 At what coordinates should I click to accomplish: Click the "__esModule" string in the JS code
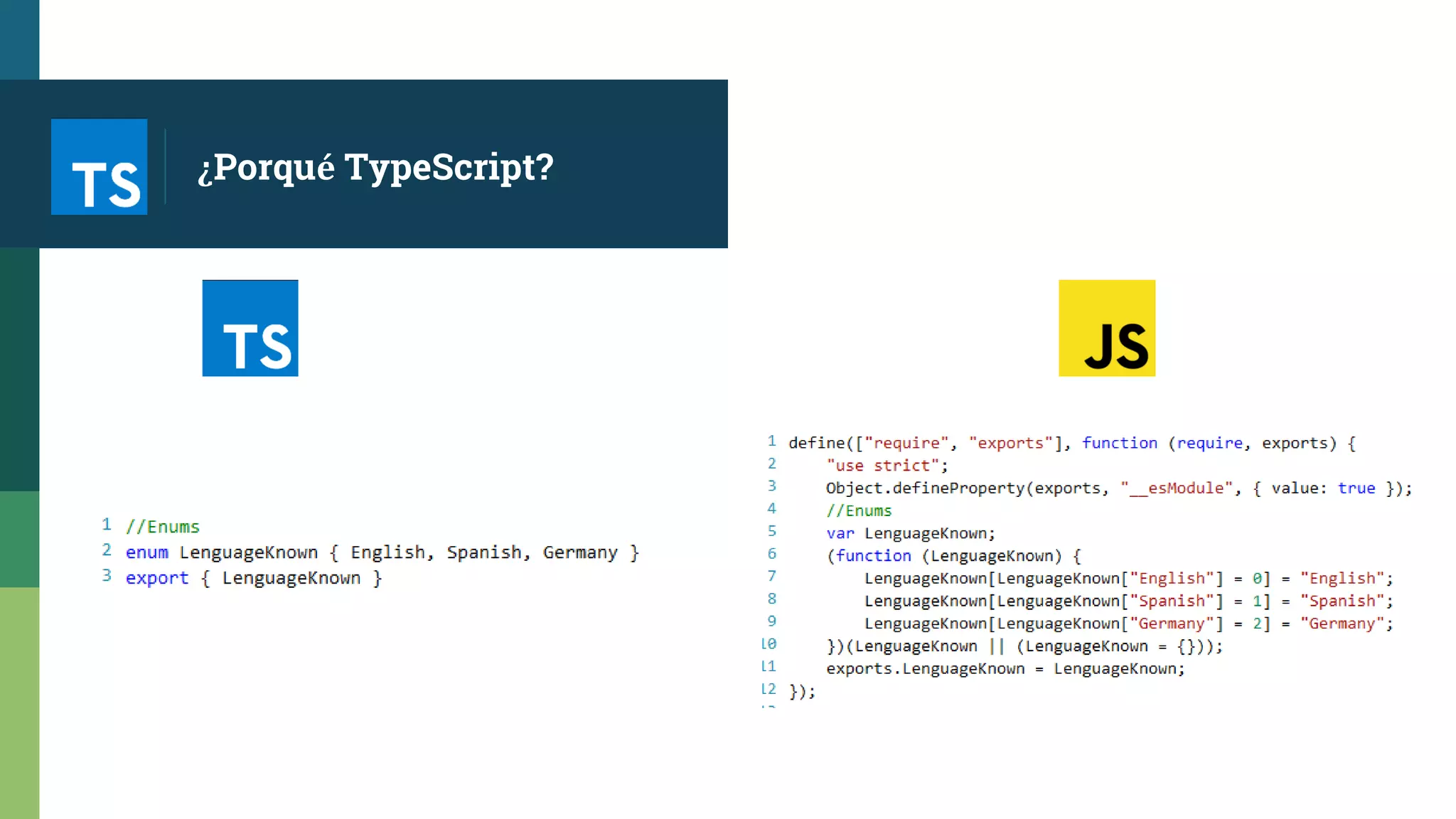pos(1177,488)
